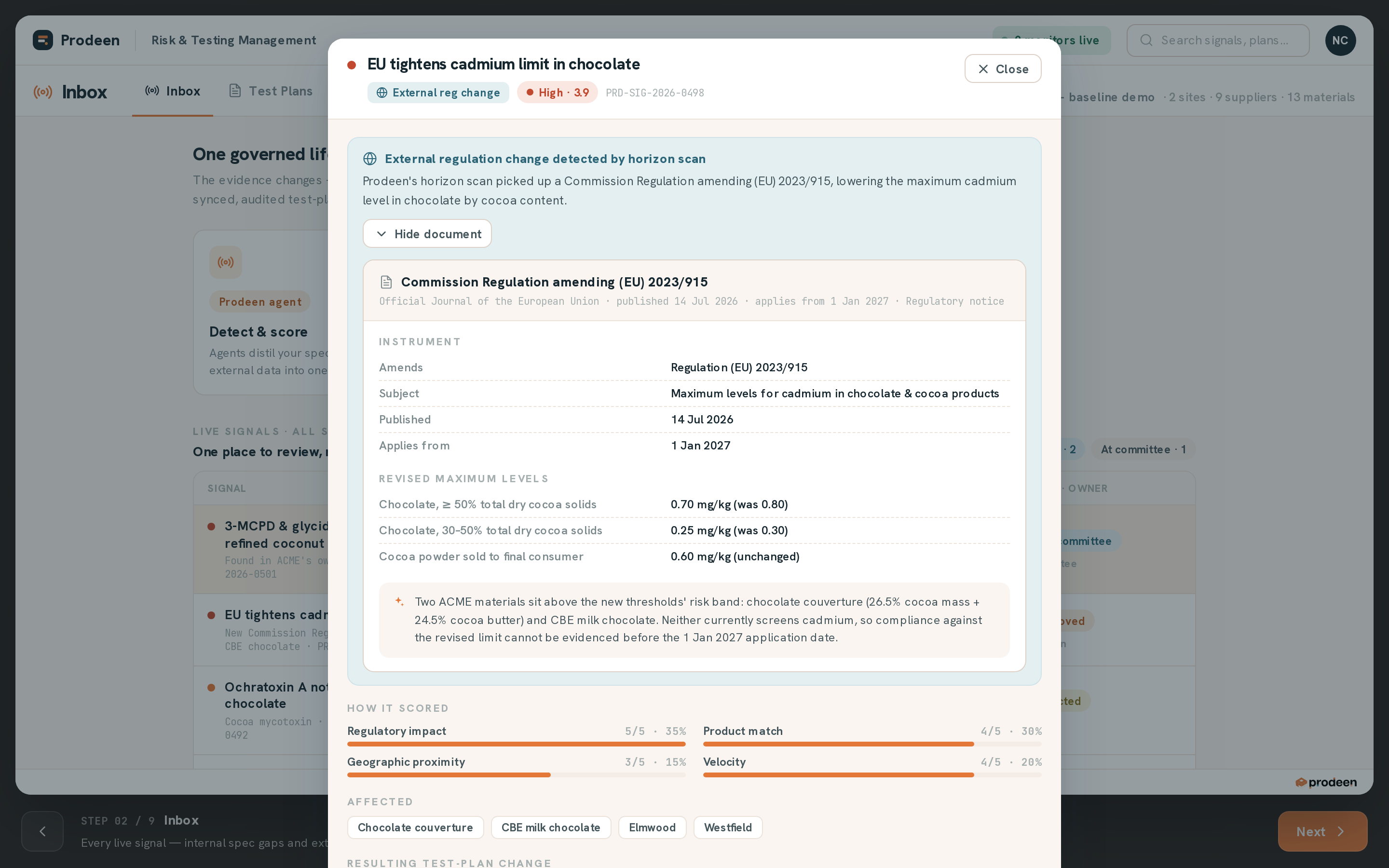Filter by At committee · 1 chip

pos(1143,449)
